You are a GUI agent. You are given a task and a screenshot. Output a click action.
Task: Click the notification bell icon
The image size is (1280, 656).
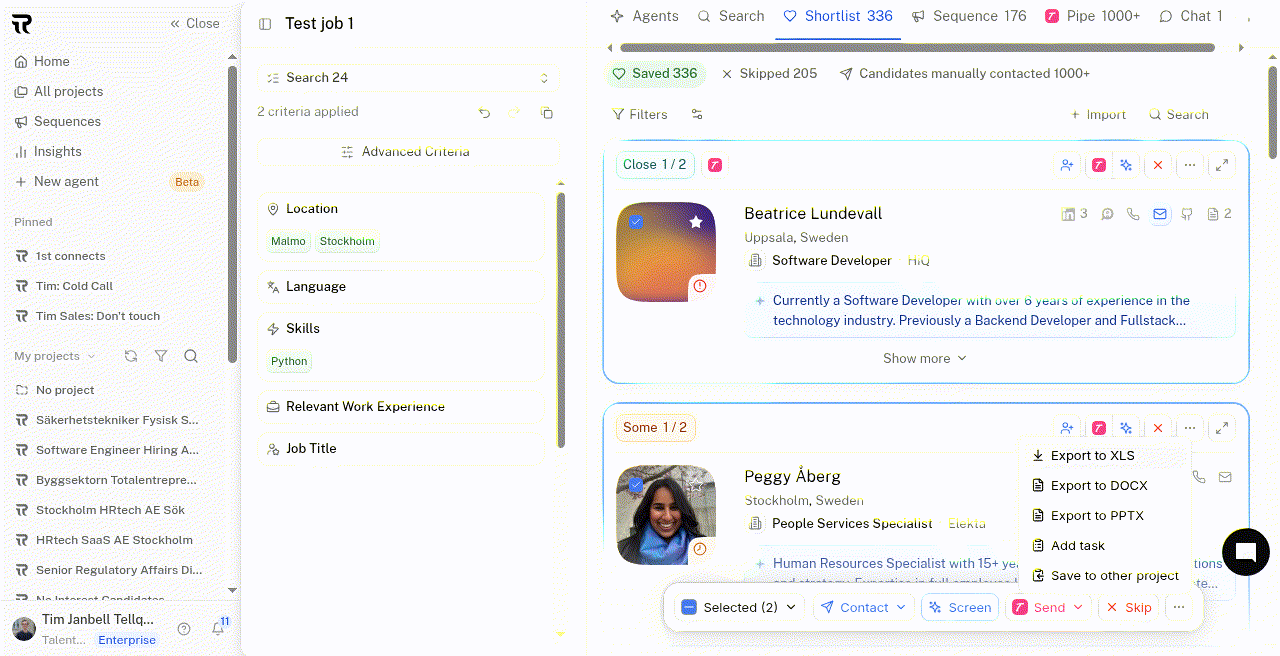[217, 628]
